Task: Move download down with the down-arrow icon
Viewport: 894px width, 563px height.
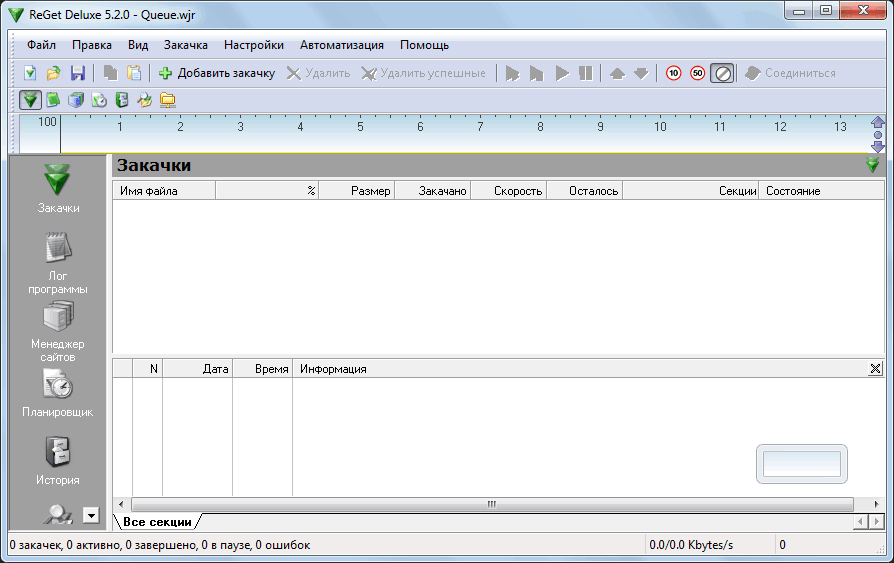Action: (x=641, y=73)
